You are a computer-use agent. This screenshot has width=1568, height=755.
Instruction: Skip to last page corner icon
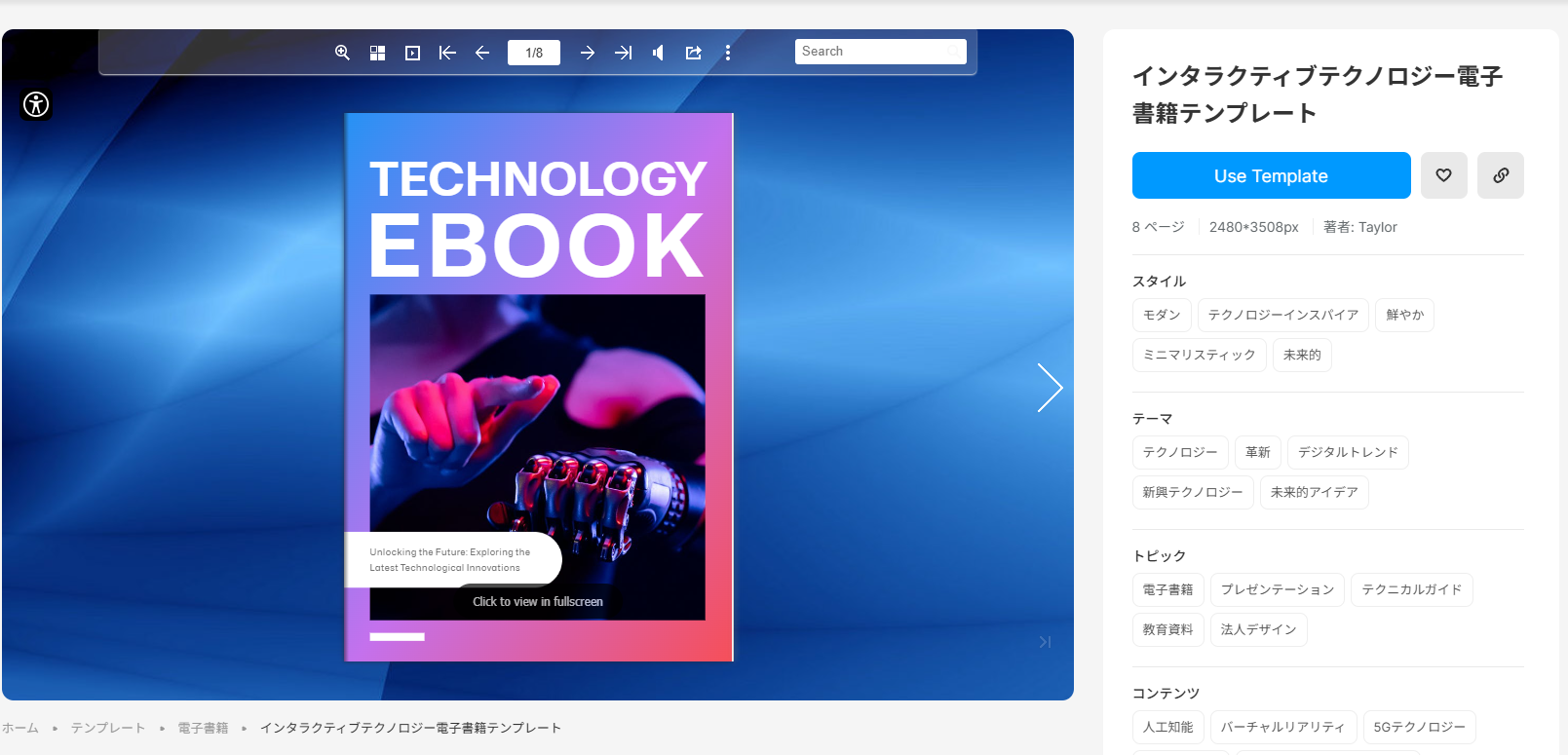[1045, 642]
